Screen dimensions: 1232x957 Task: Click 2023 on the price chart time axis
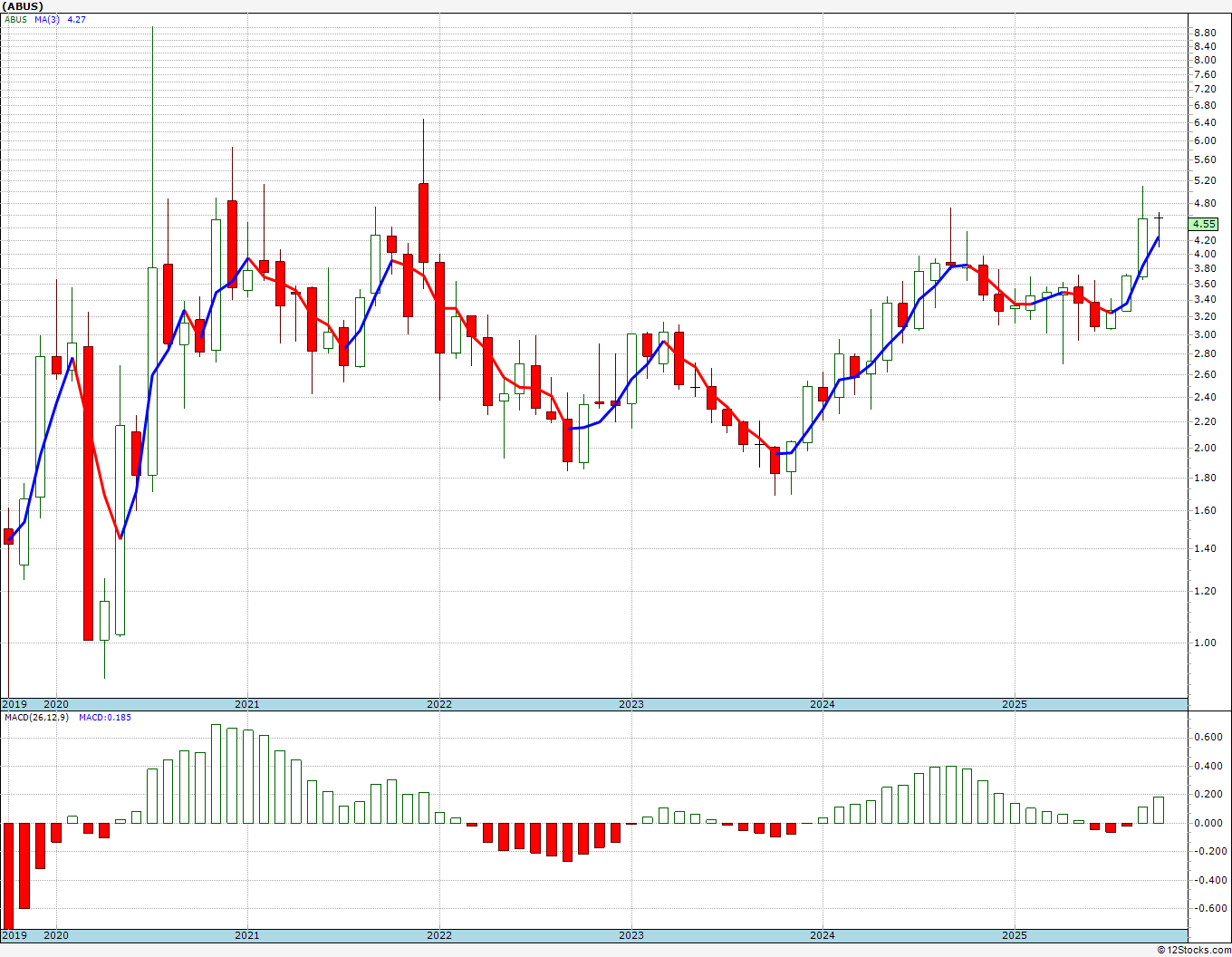631,704
